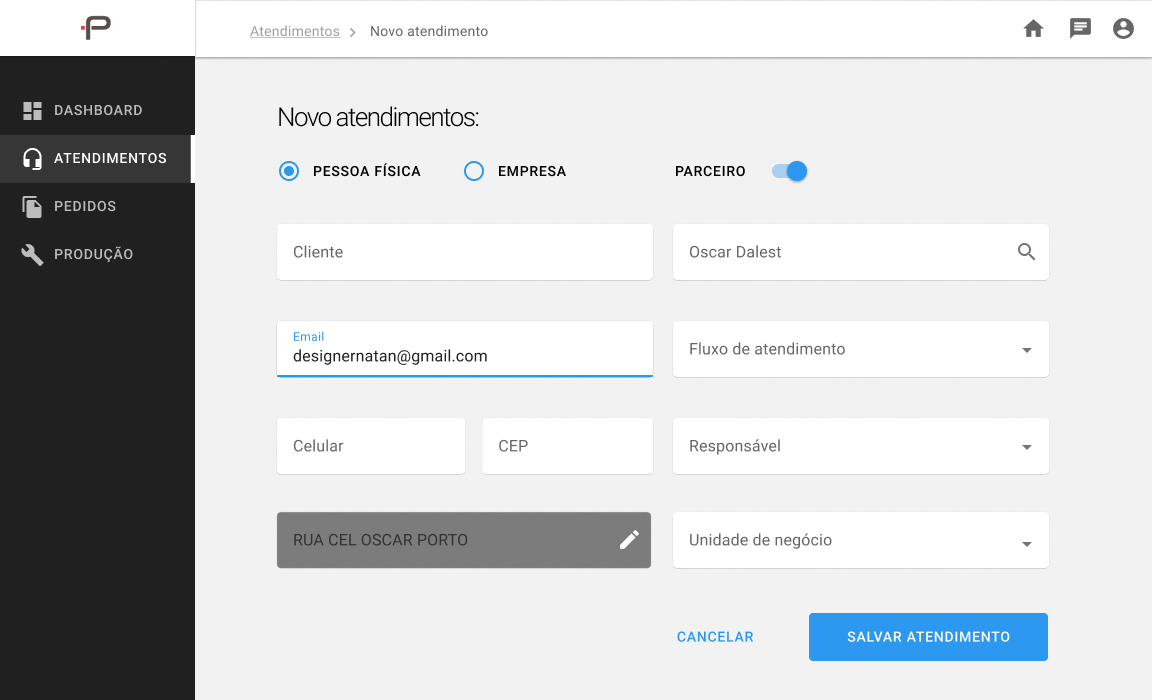Go to home via house icon
This screenshot has width=1152, height=700.
(x=1033, y=29)
